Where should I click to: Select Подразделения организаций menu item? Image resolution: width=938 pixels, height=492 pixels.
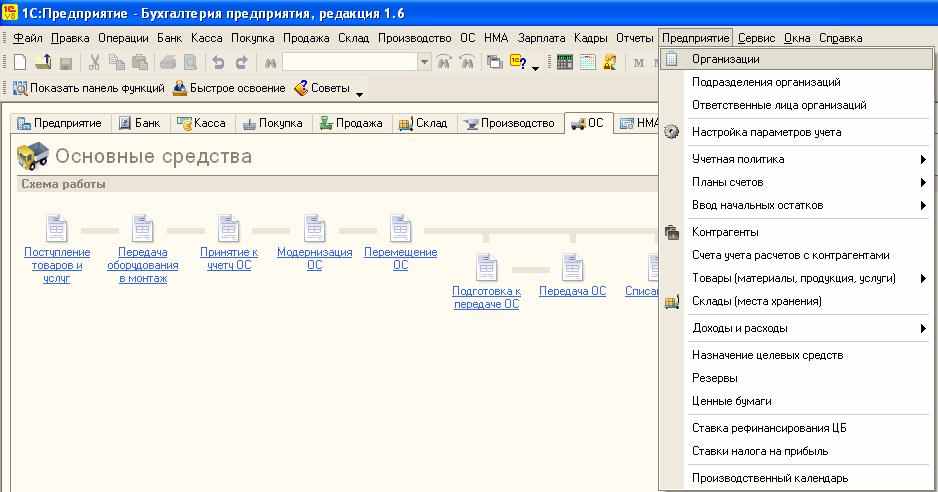coord(796,82)
